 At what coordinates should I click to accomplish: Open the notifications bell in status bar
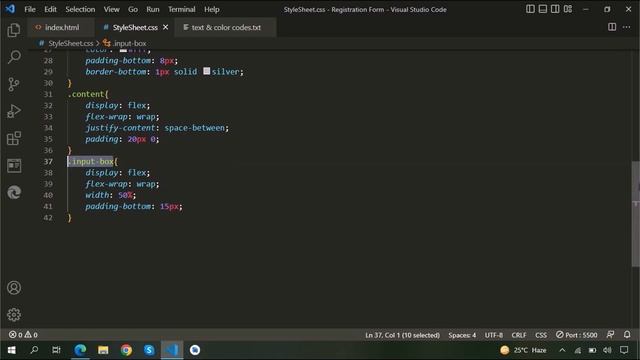(x=627, y=335)
